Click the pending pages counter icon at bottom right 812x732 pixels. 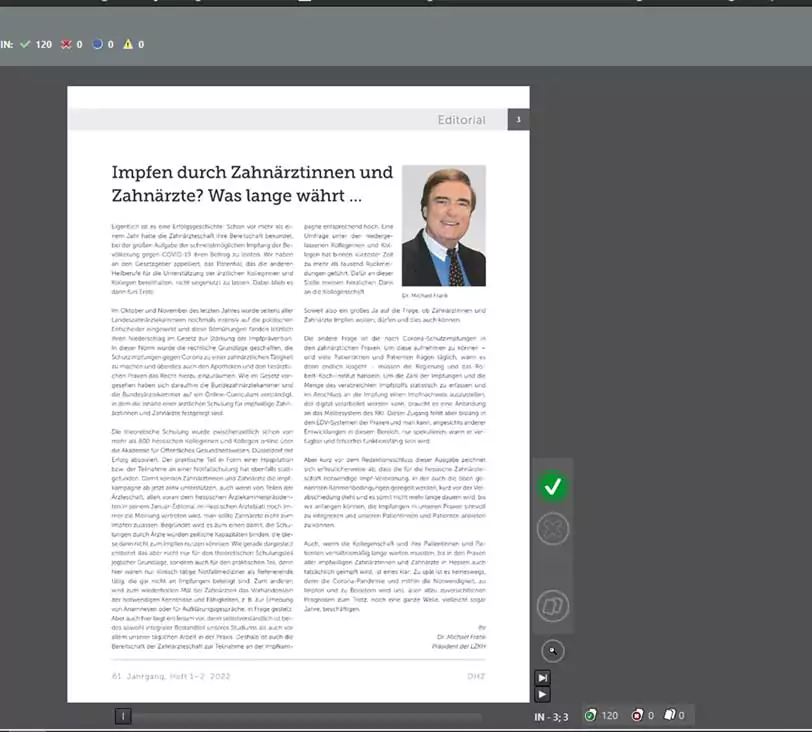[670, 715]
